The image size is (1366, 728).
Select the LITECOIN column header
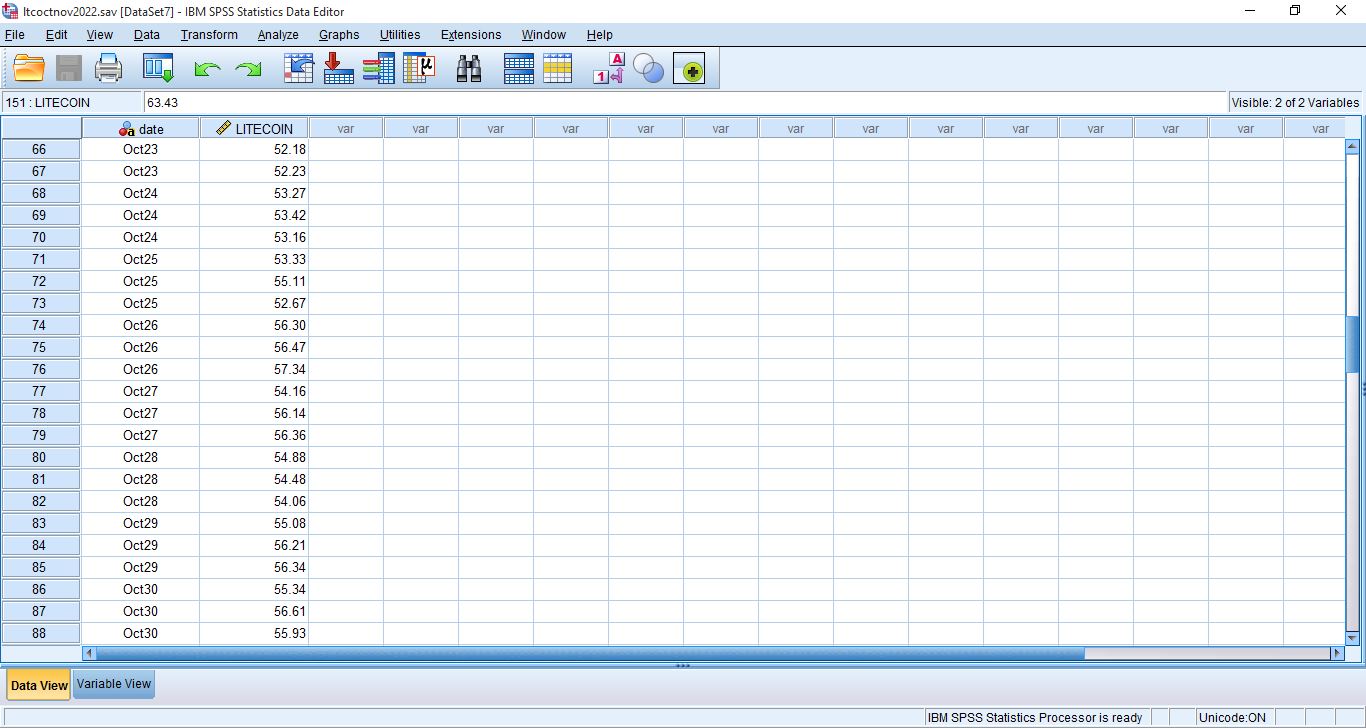[x=255, y=128]
